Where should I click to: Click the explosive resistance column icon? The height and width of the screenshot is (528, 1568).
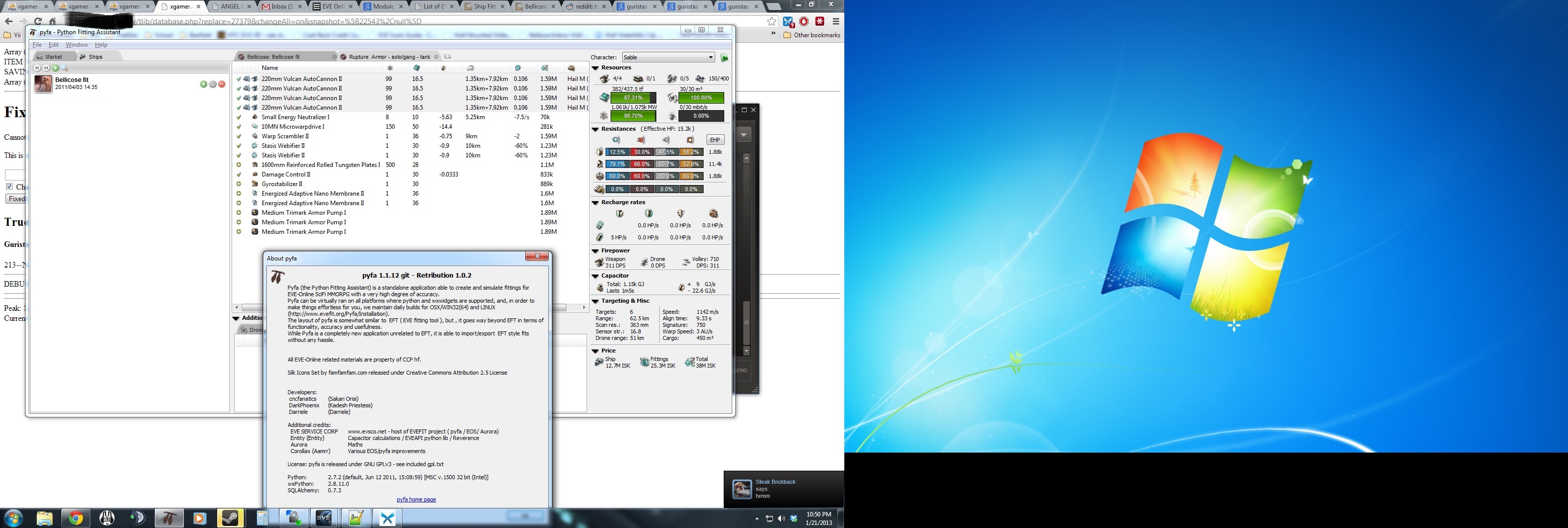point(690,140)
